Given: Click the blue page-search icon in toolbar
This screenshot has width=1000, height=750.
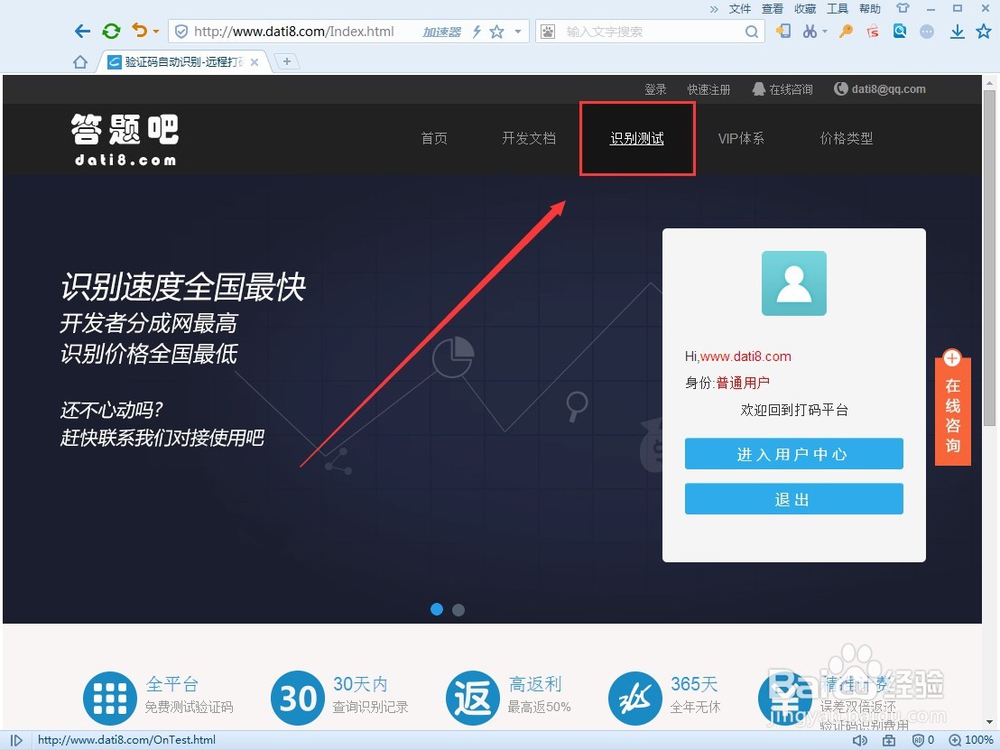Looking at the screenshot, I should click(x=899, y=31).
